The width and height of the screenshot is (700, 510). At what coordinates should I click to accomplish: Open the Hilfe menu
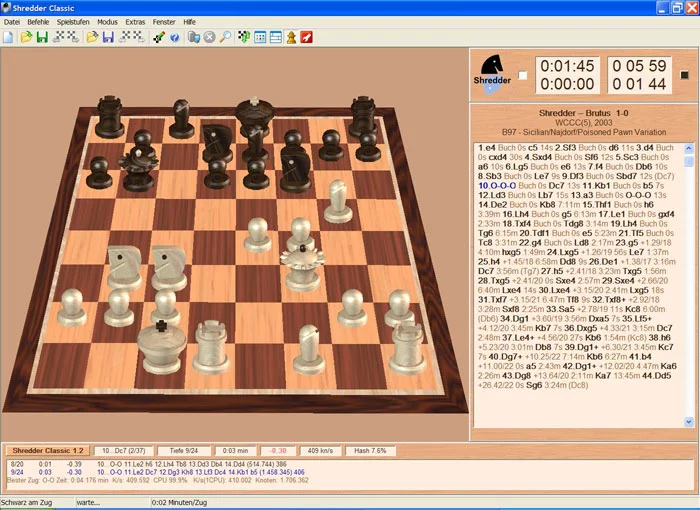tap(189, 22)
